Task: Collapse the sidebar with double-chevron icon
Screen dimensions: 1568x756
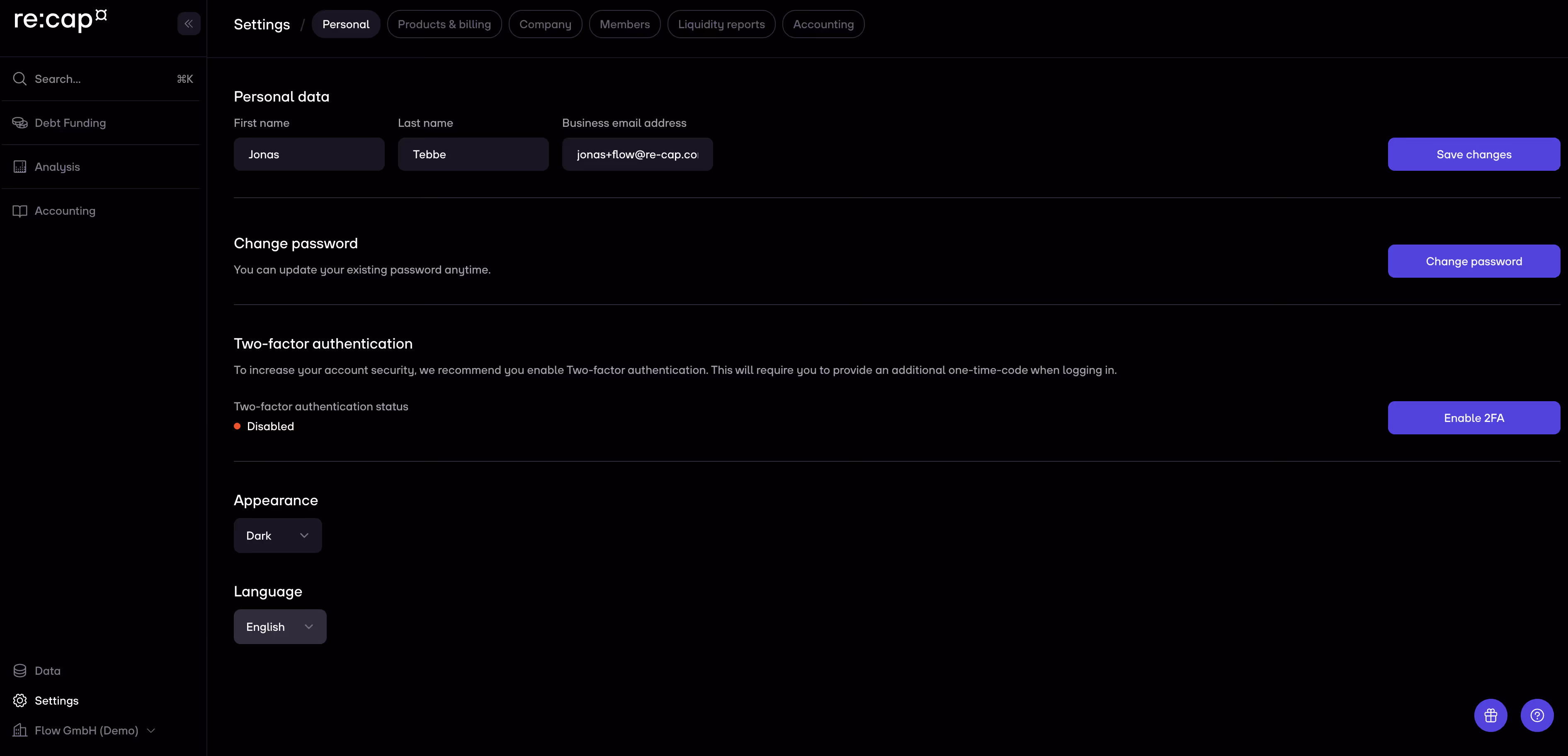Action: click(189, 24)
